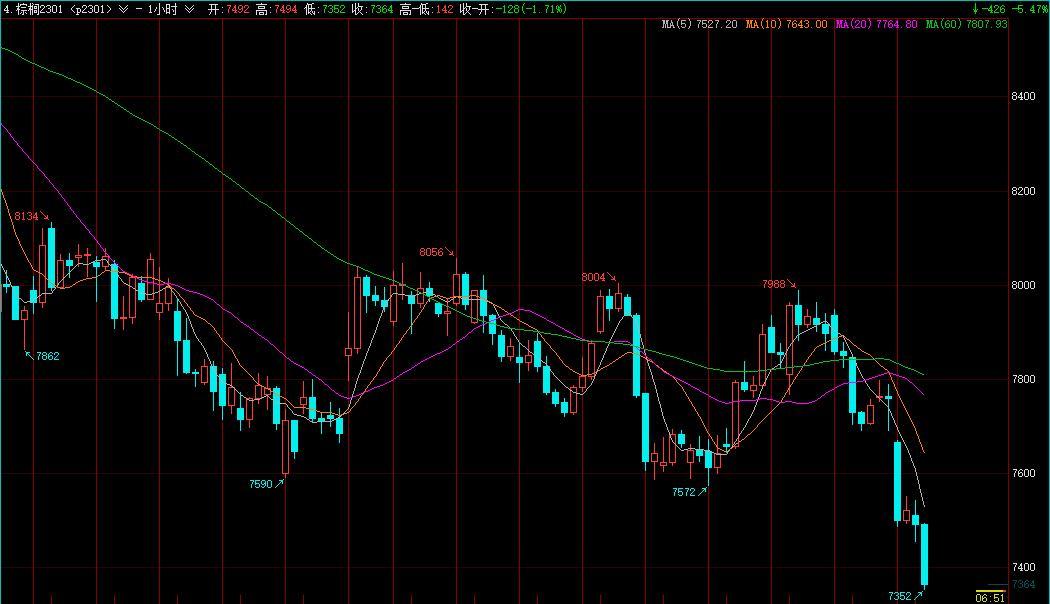1050x604 pixels.
Task: Click the range value 高-低:142
Action: (426, 9)
